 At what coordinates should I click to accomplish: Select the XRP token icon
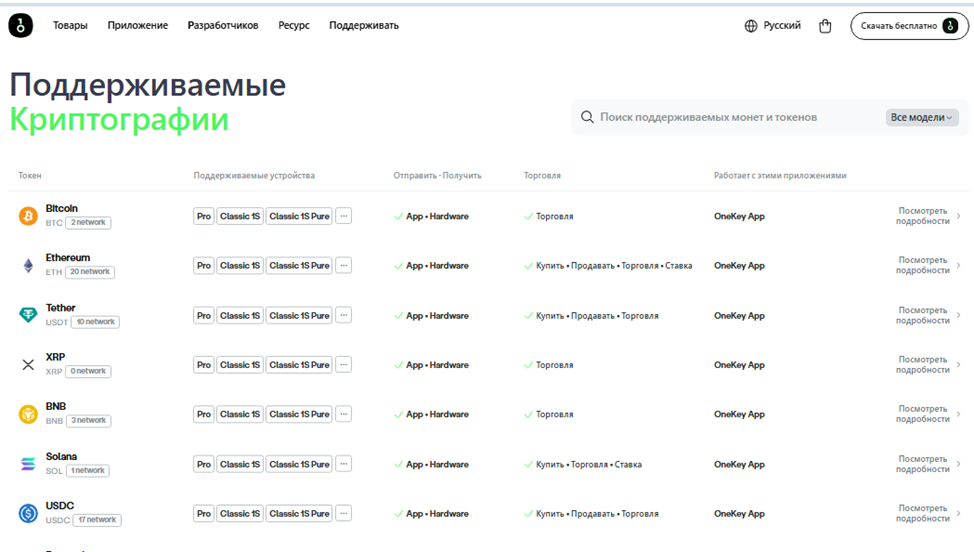tap(28, 365)
